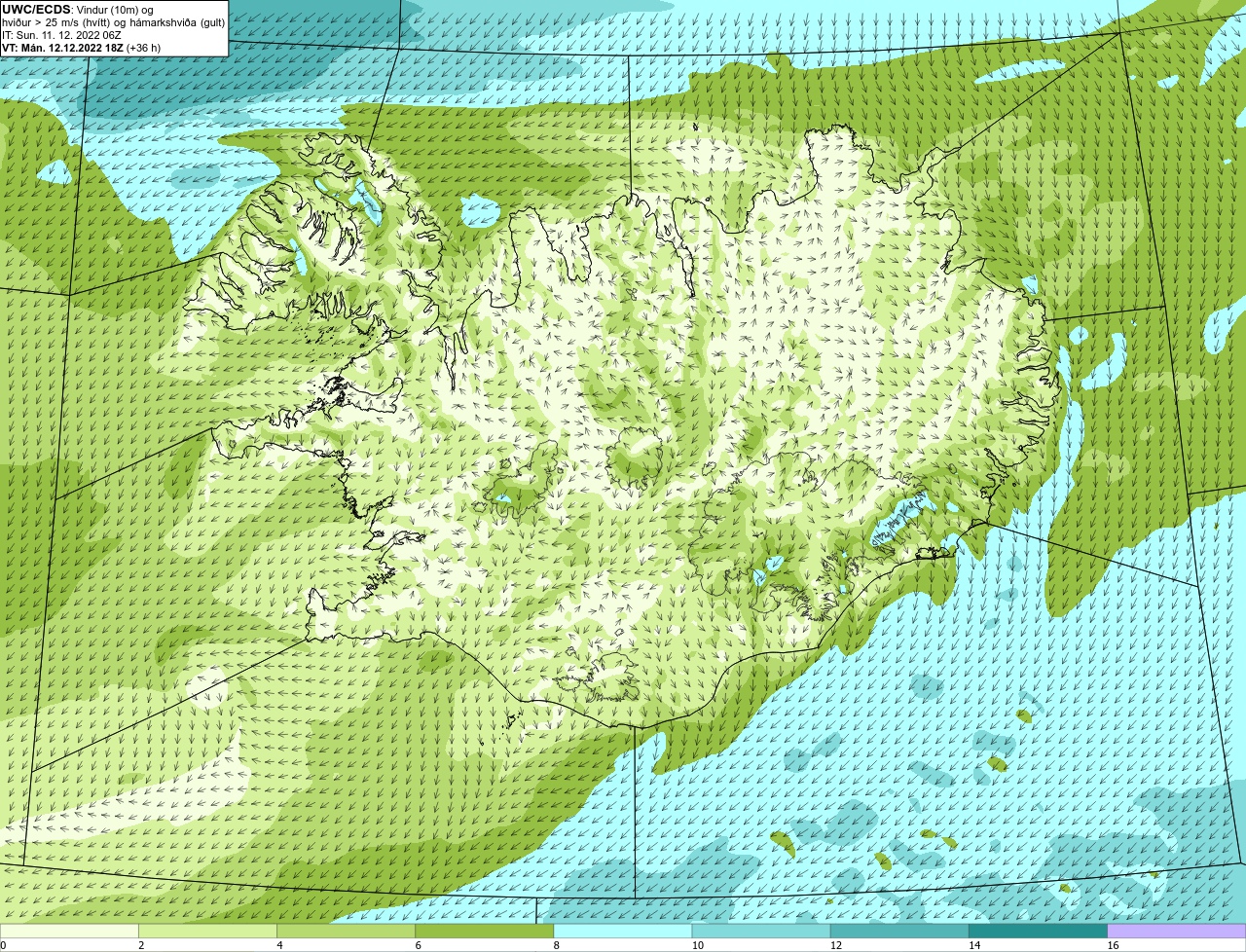Click the 0–2 m/s palest legend color segment
This screenshot has width=1246, height=952.
pyautogui.click(x=69, y=932)
